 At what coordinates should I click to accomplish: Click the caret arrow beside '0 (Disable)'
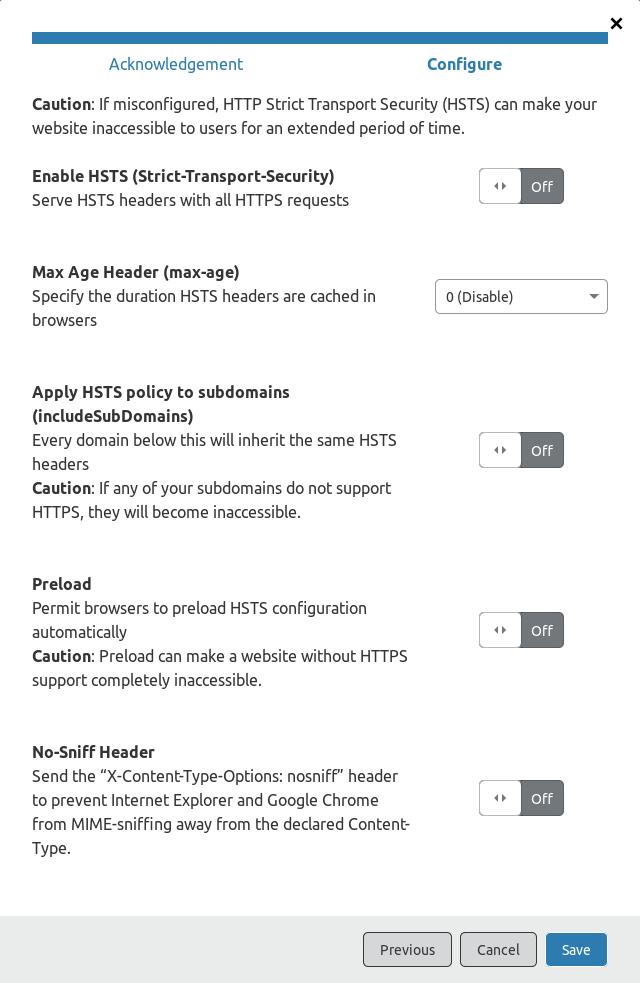[594, 297]
